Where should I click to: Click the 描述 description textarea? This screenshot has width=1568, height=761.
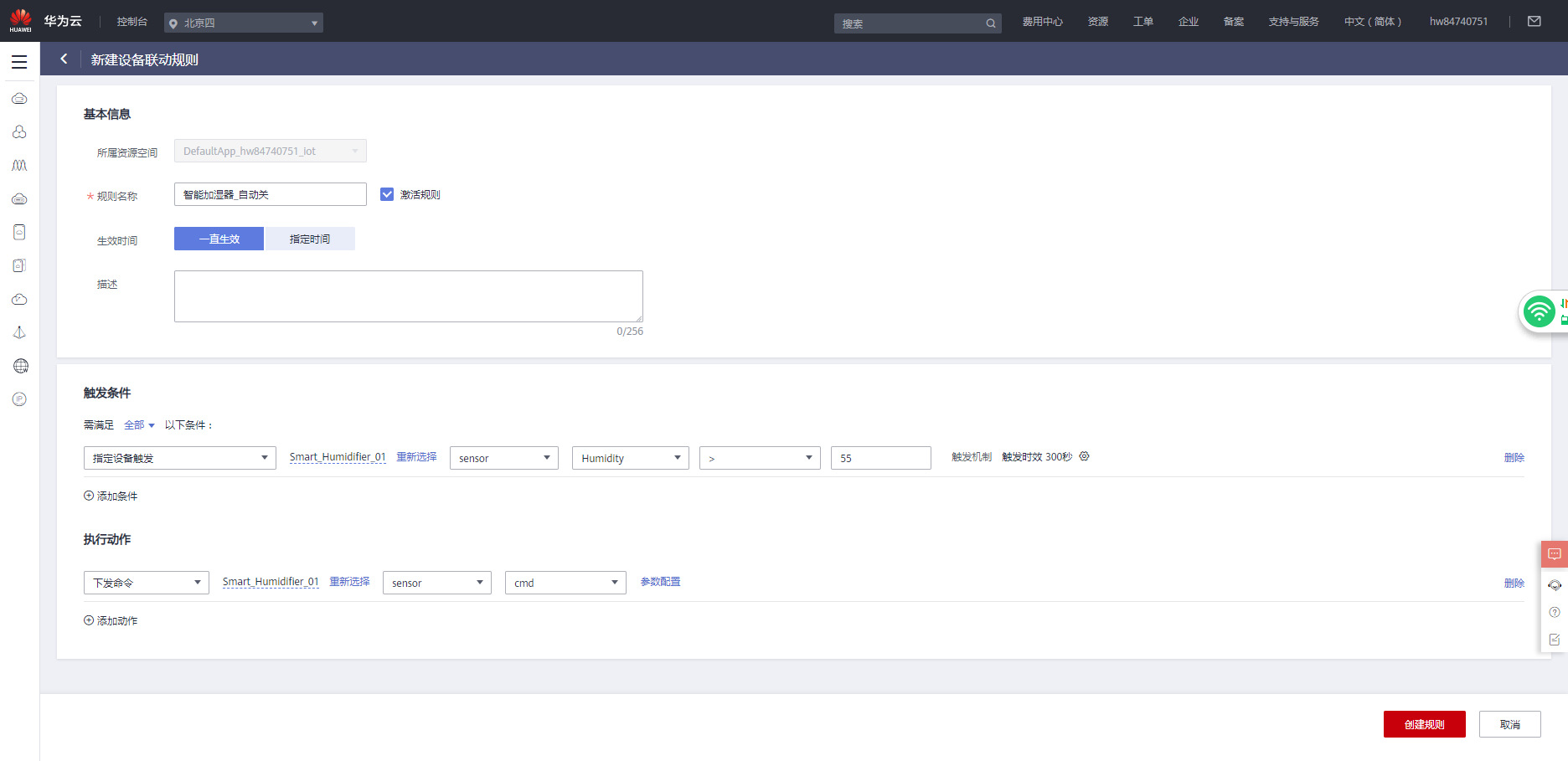(409, 296)
